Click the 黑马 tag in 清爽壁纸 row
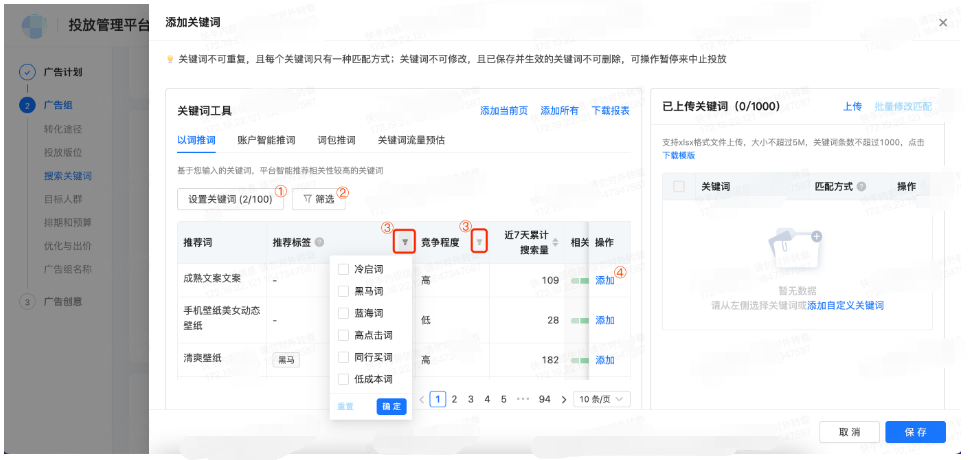 pyautogui.click(x=286, y=360)
